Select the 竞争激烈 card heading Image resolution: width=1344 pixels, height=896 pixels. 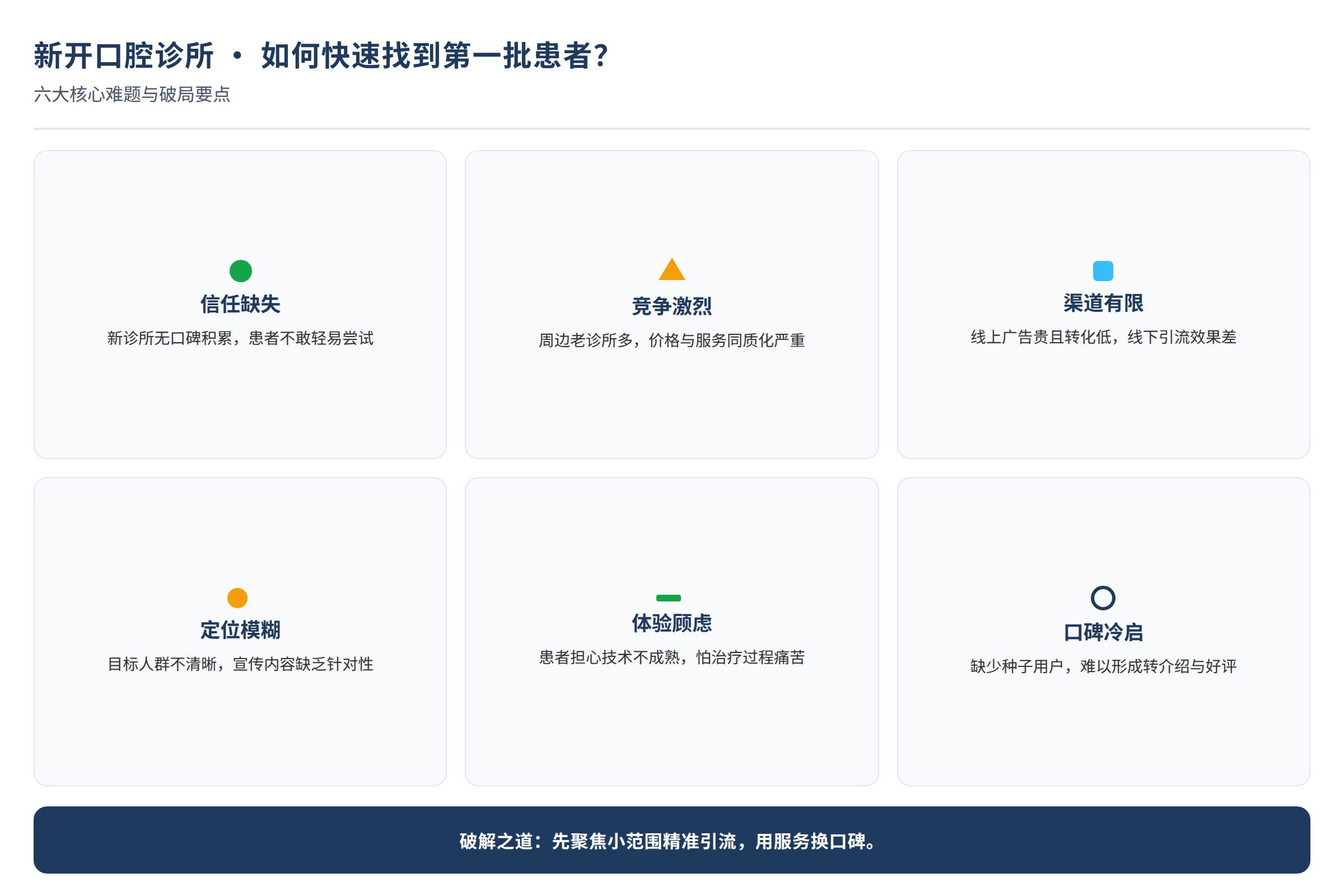click(672, 306)
